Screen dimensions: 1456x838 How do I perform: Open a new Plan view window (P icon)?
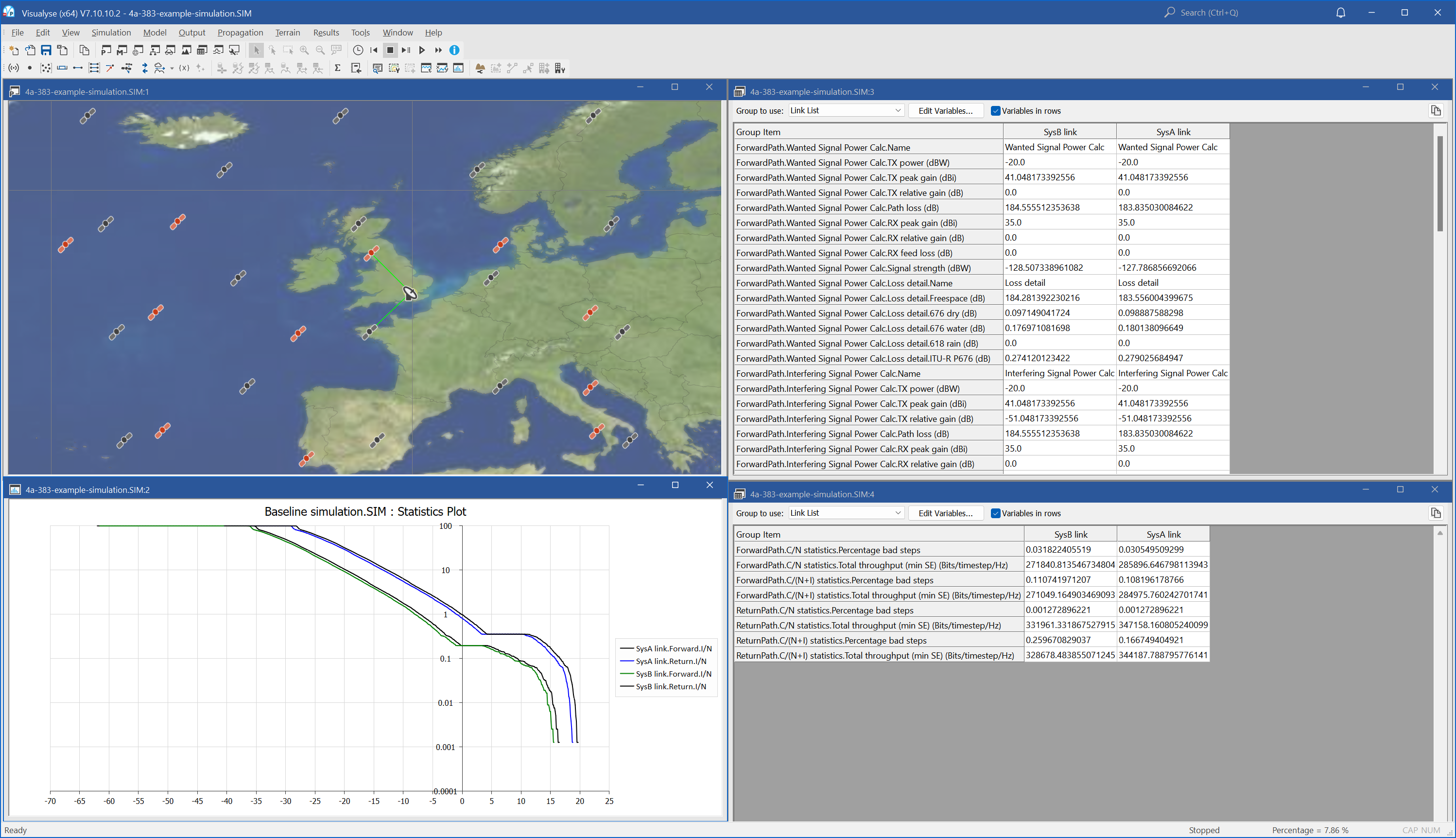[x=106, y=50]
